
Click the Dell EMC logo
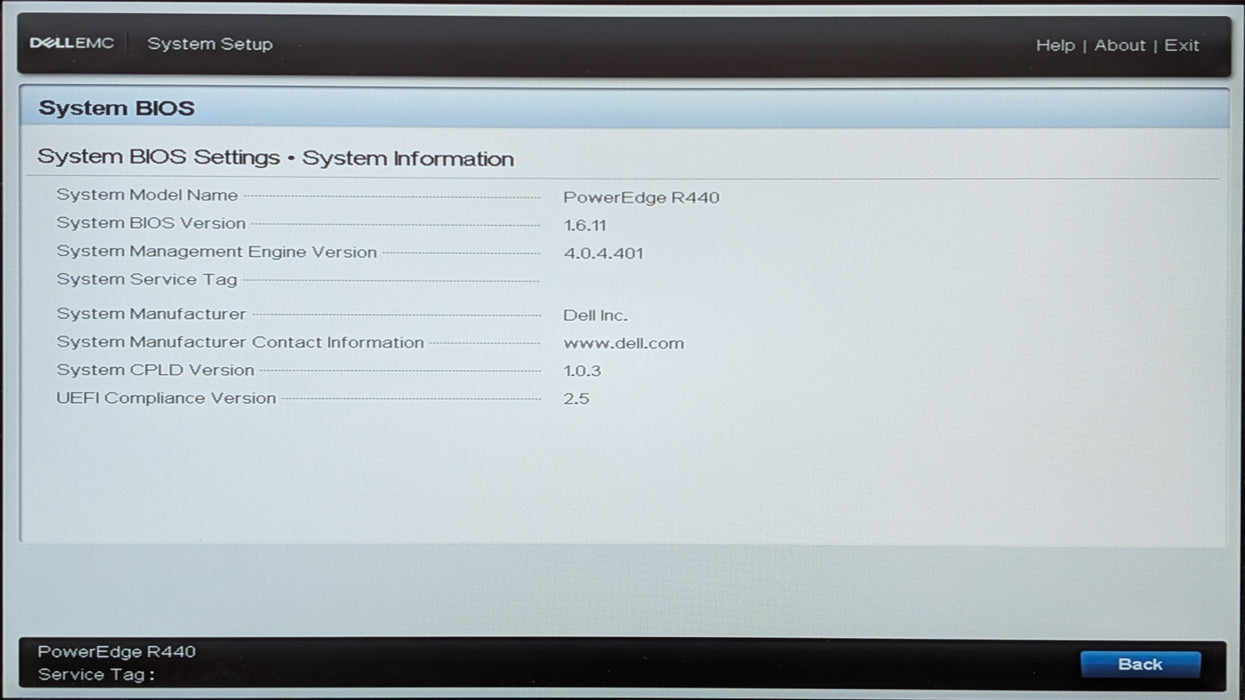72,44
